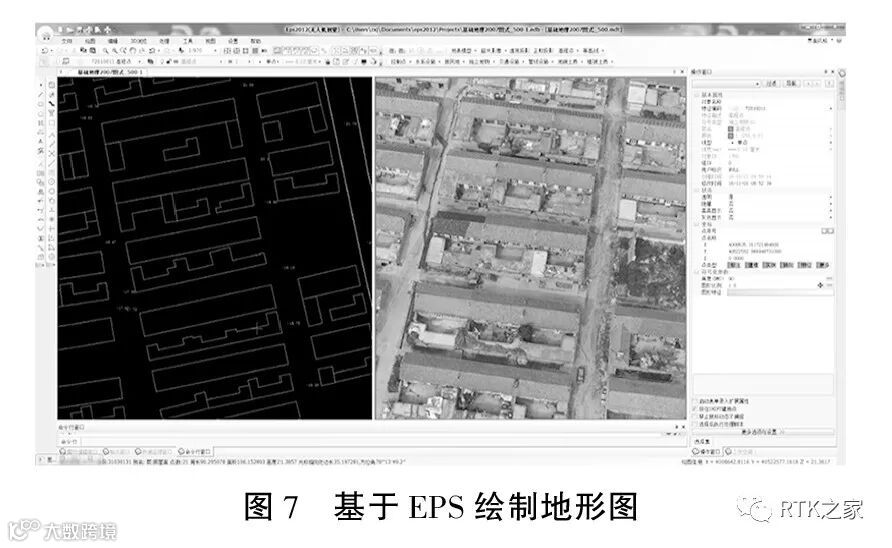
Task: Toggle the first checkbox in the 点类型 row
Action: tap(730, 265)
